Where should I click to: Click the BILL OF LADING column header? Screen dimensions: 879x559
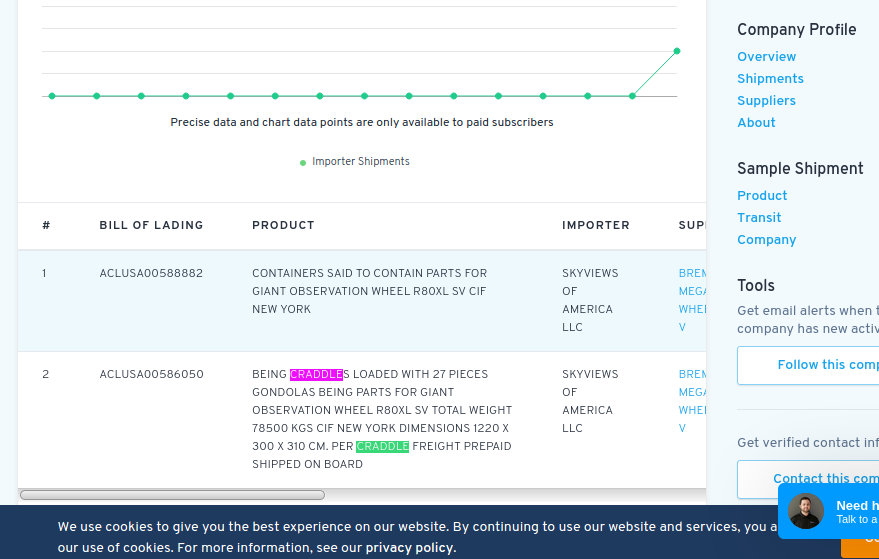pyautogui.click(x=151, y=225)
